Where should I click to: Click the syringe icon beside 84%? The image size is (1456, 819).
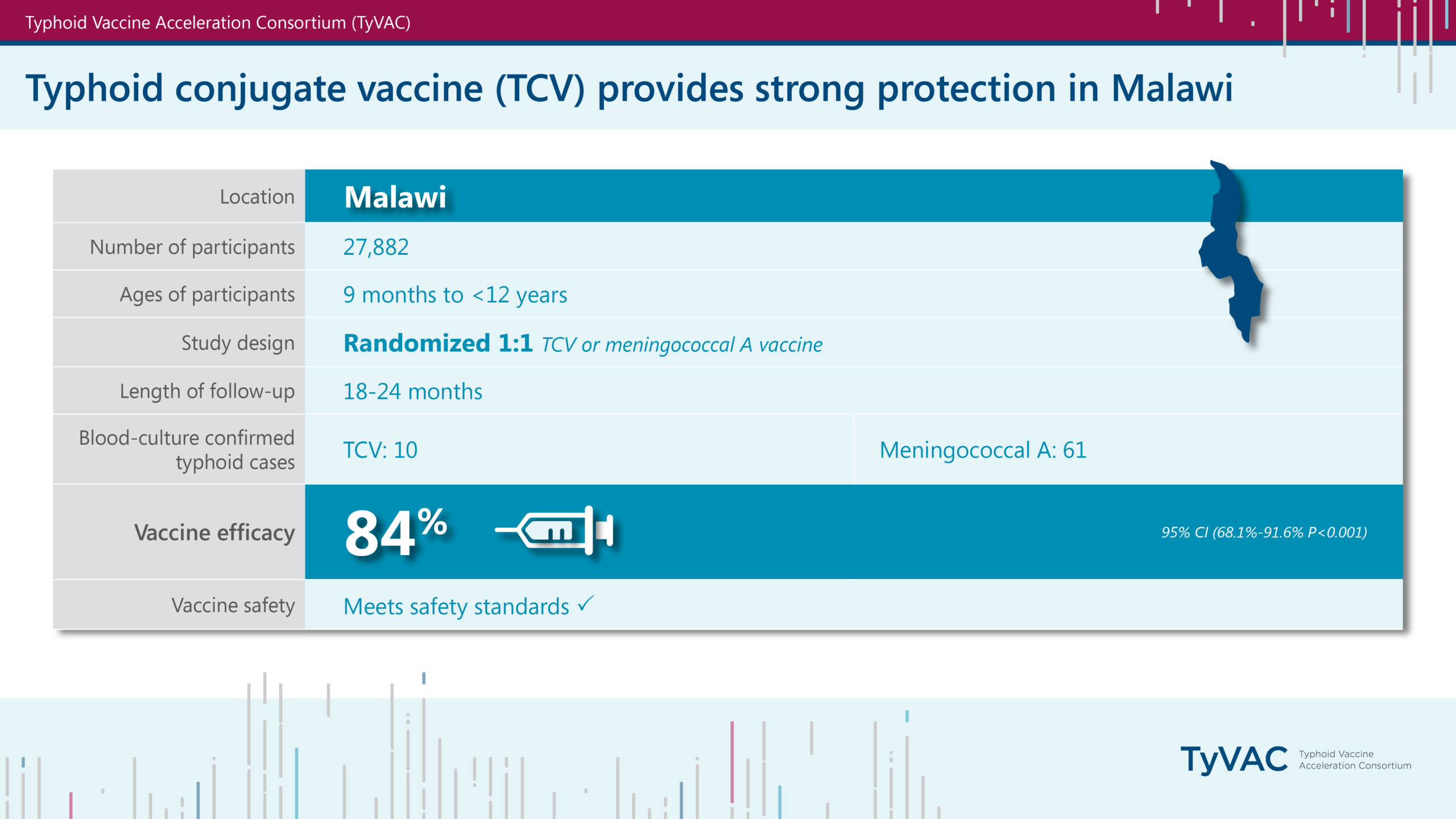555,531
